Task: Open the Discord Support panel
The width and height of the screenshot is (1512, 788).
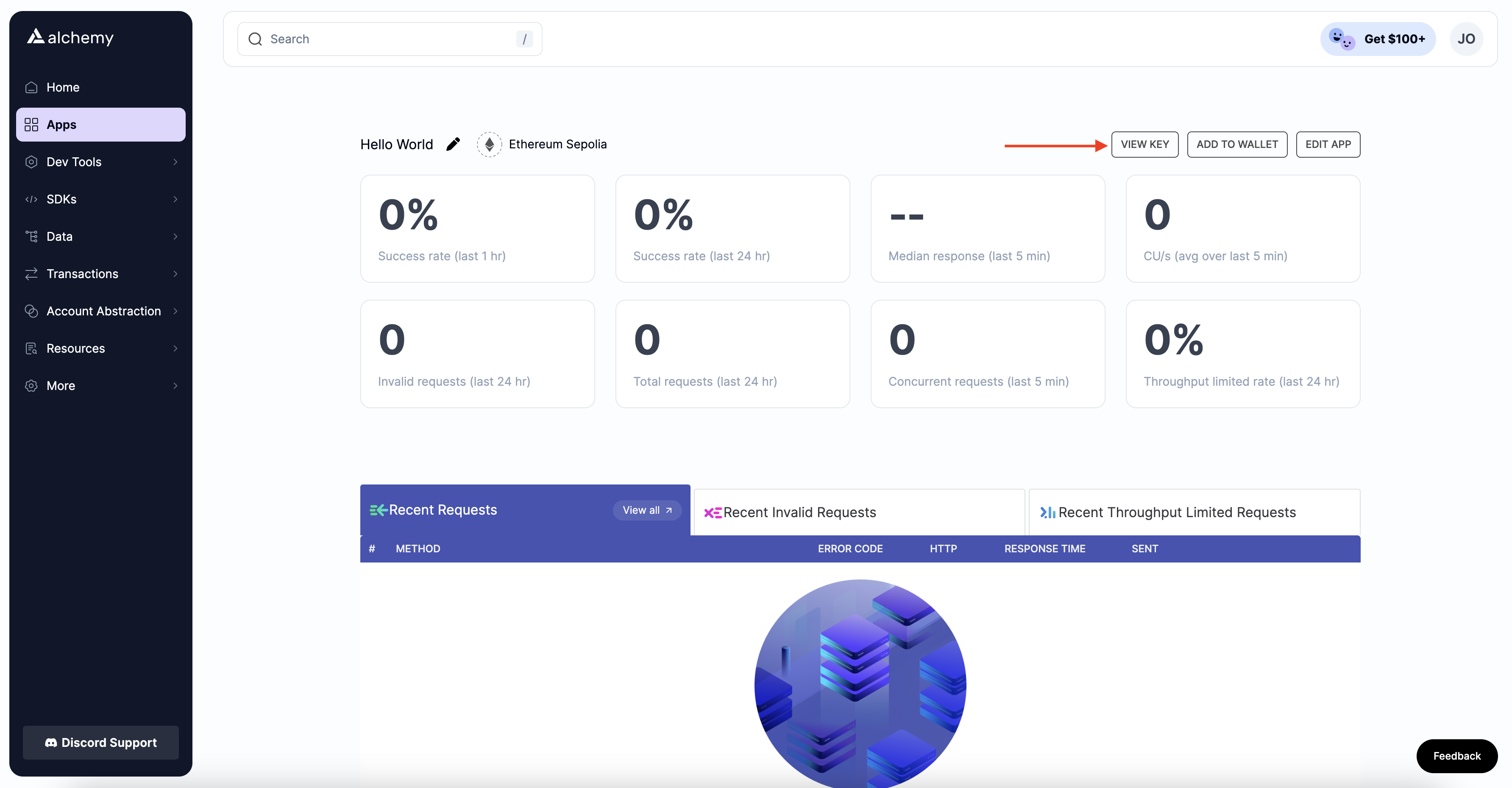Action: 100,742
